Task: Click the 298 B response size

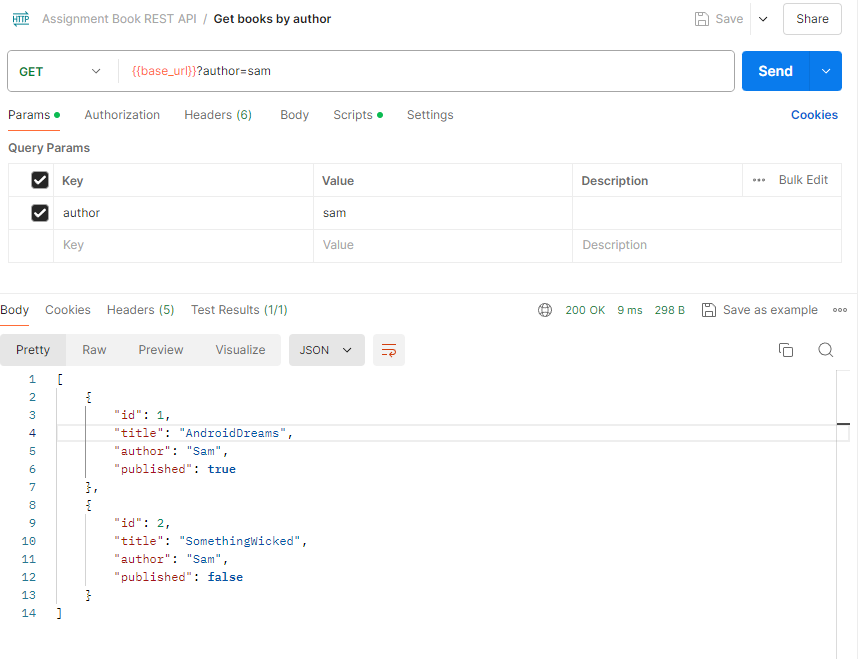Action: (x=669, y=310)
